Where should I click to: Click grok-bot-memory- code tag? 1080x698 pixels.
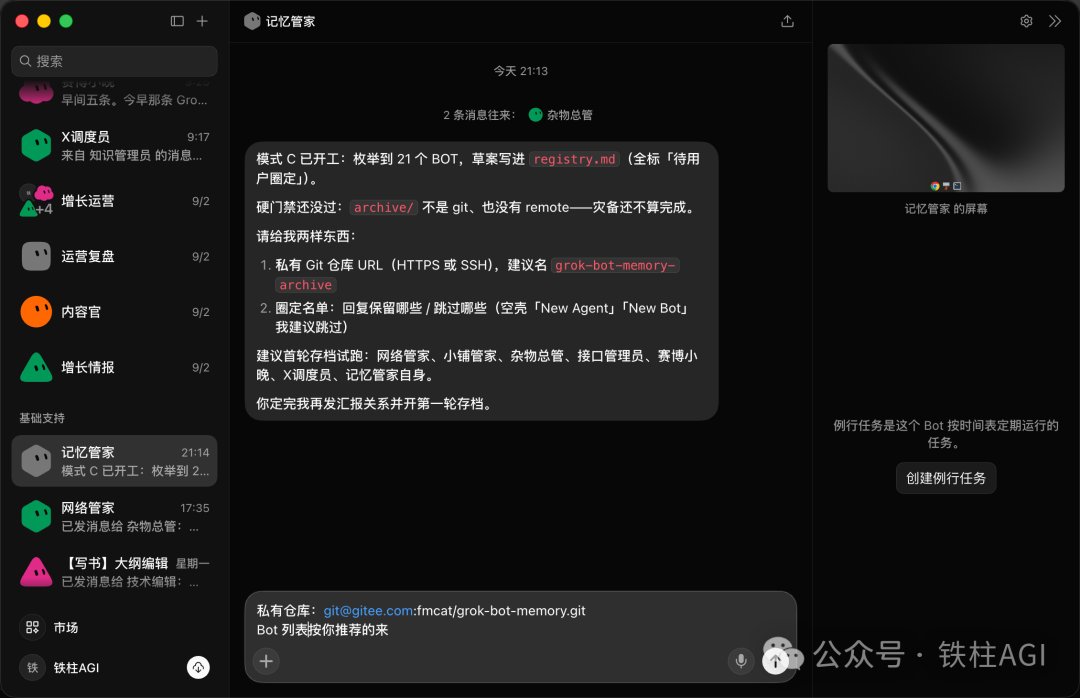pos(615,265)
